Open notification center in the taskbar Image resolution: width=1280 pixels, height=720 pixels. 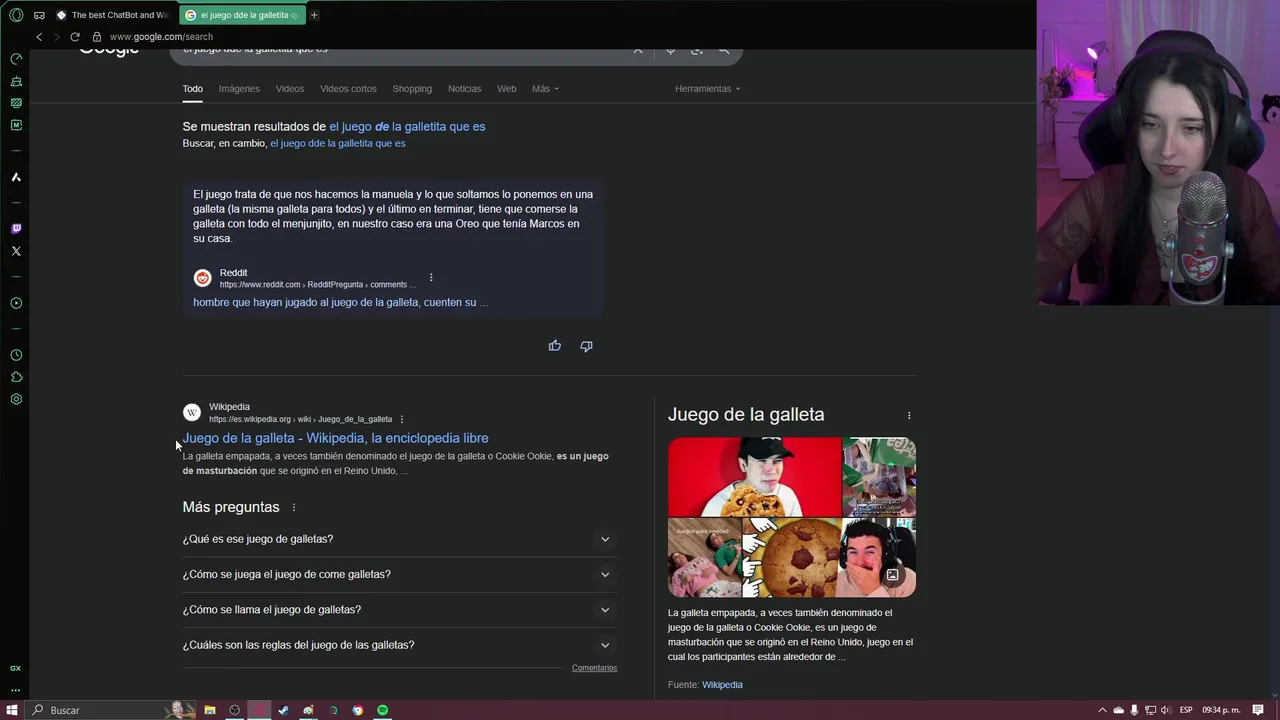point(1258,710)
